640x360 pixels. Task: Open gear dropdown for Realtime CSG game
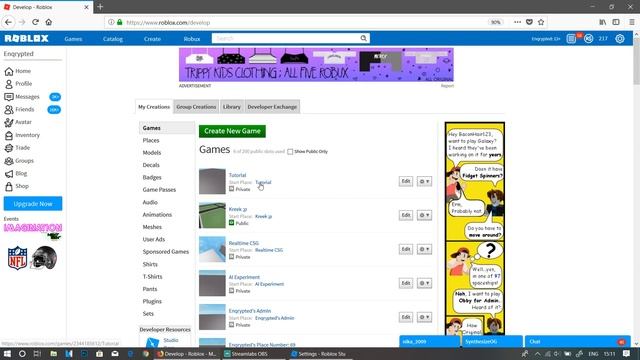[x=424, y=249]
